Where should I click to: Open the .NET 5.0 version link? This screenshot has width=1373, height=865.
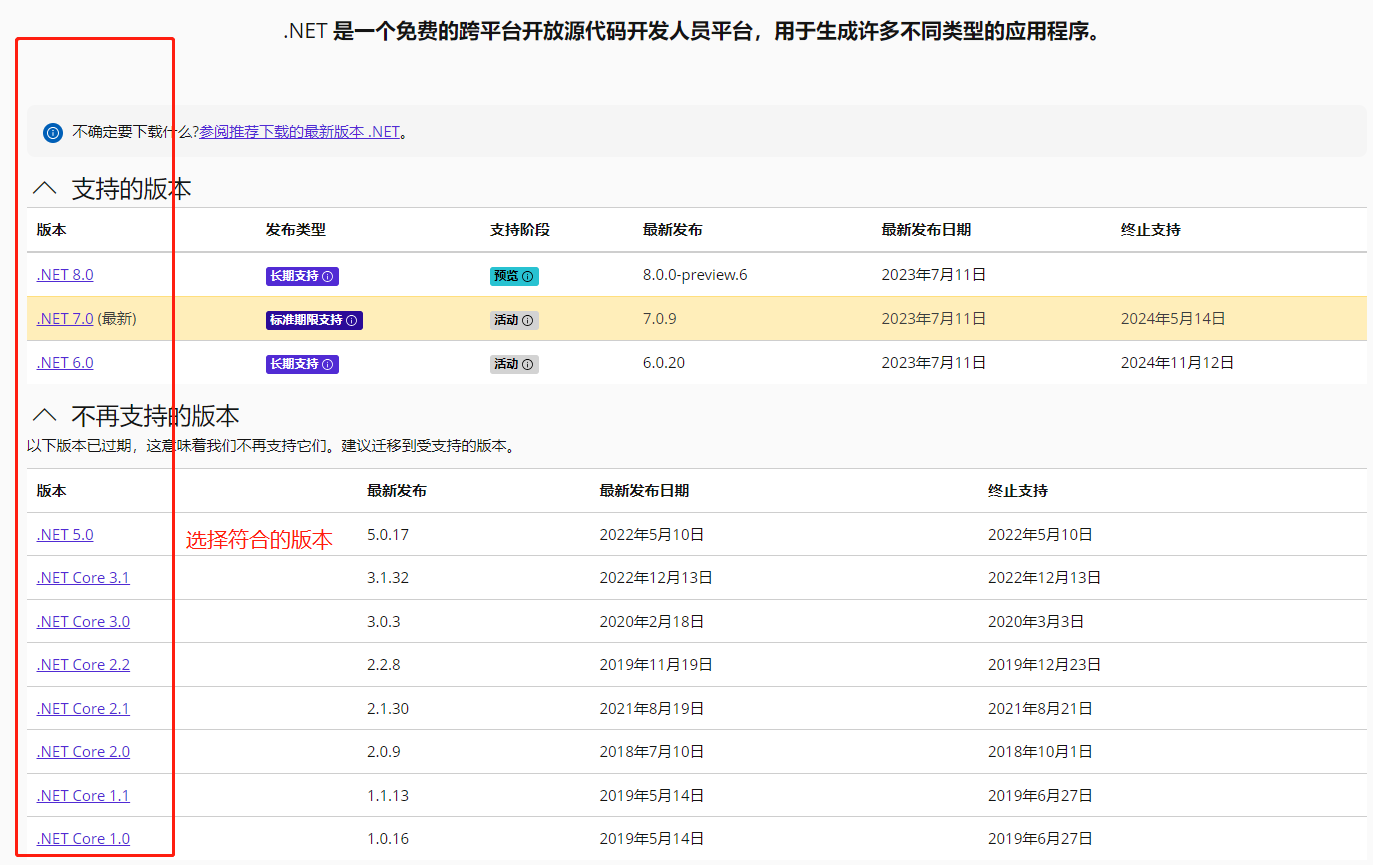click(65, 535)
